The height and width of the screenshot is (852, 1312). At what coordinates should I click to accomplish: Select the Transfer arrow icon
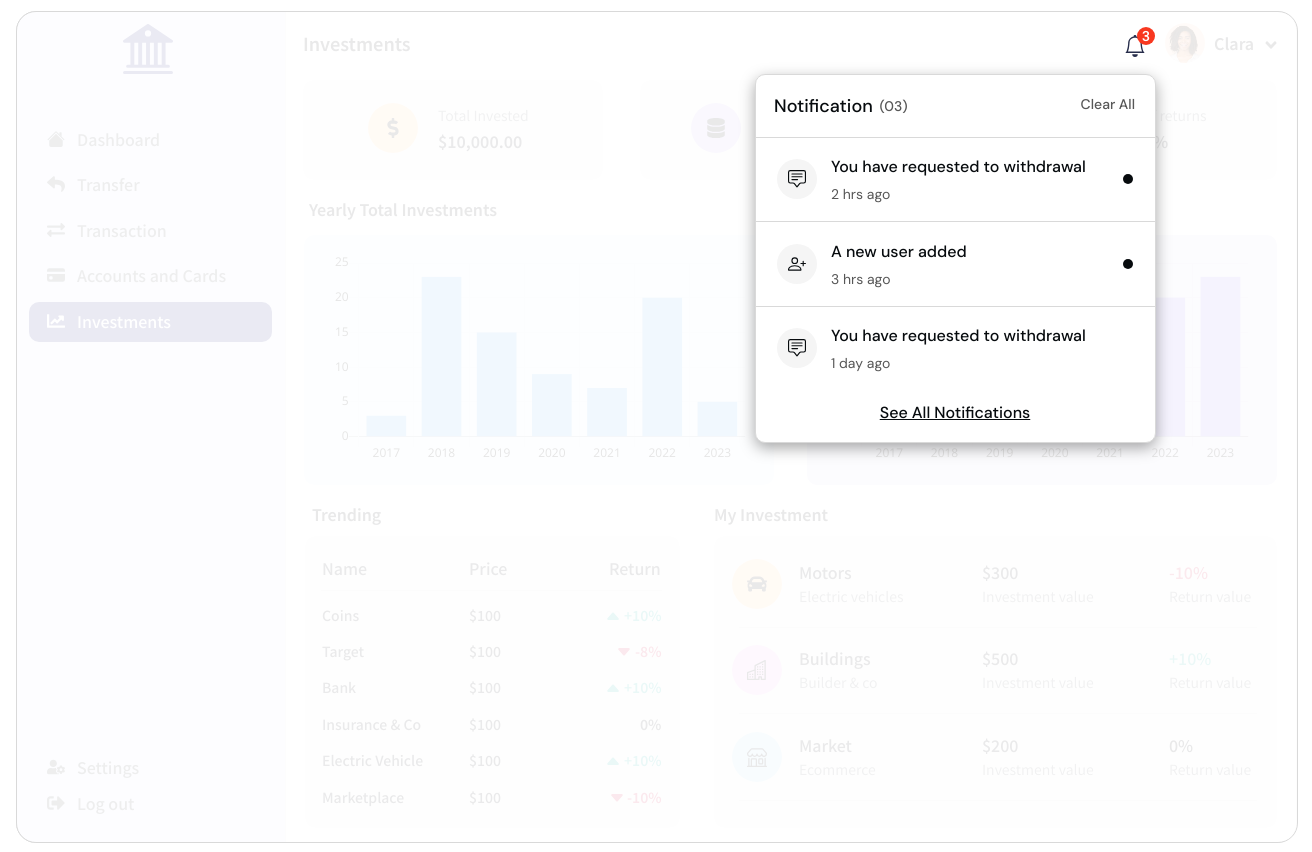point(56,185)
